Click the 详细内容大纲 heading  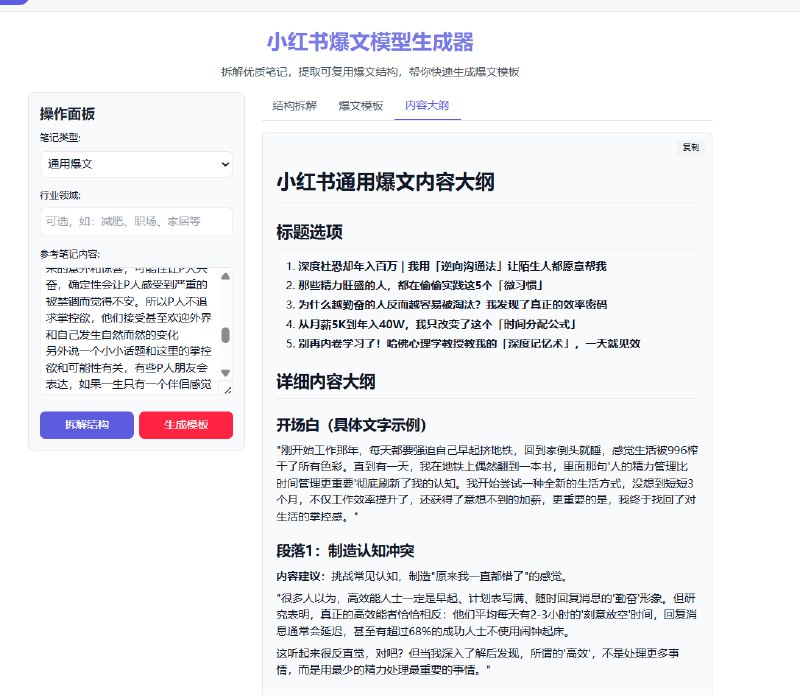pos(326,382)
